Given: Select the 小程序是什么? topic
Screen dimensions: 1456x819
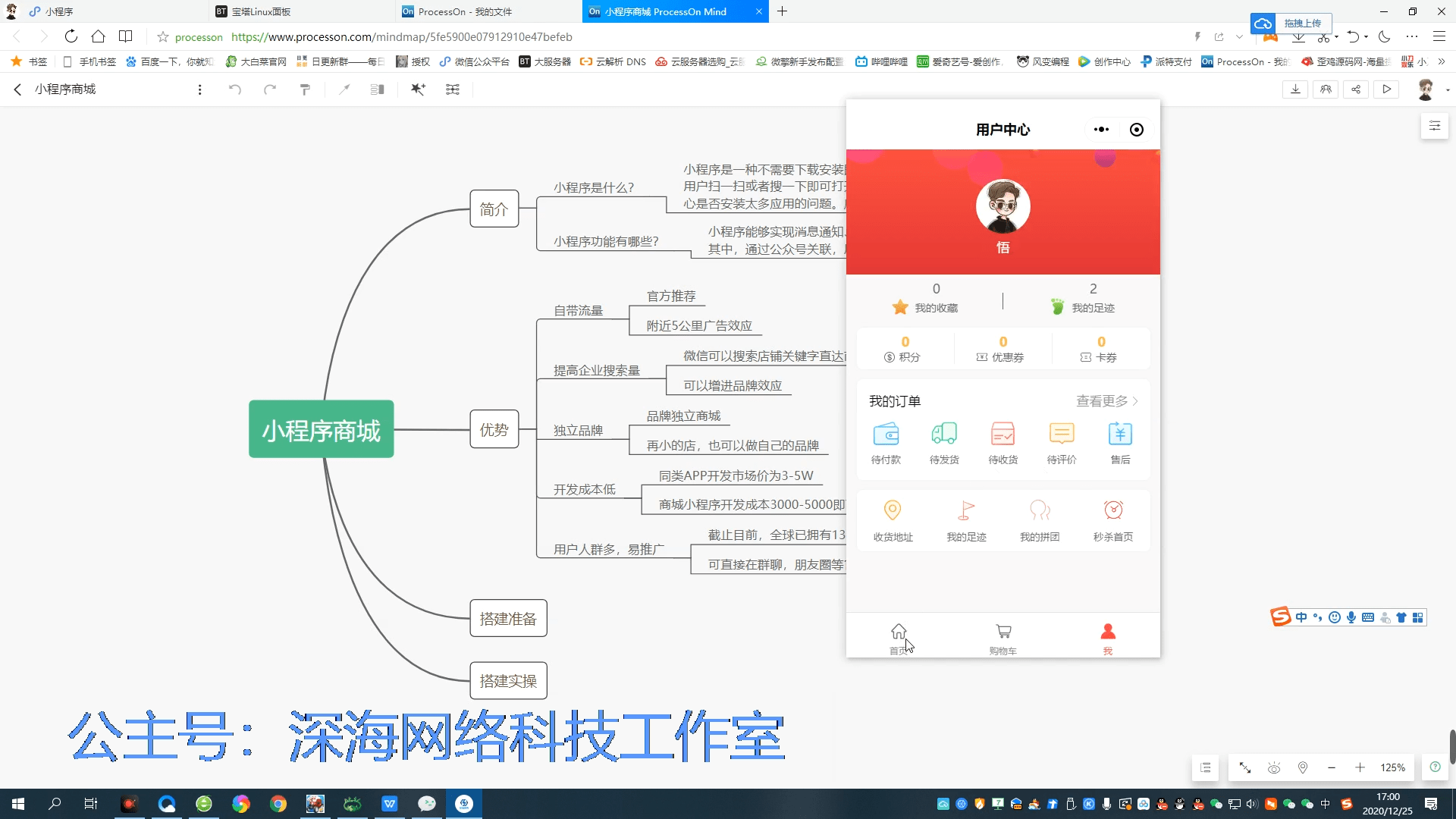Looking at the screenshot, I should click(594, 187).
